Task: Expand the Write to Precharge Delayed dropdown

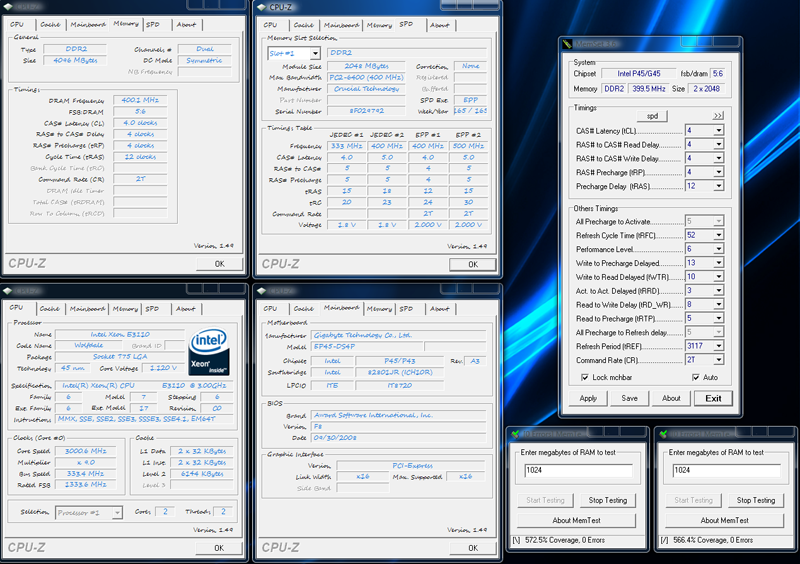Action: (x=718, y=263)
